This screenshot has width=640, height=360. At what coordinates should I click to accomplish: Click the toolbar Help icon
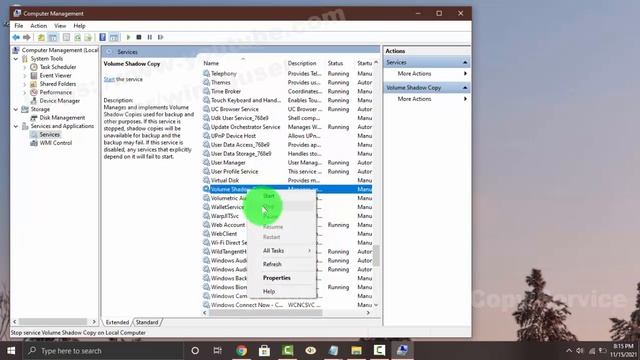click(x=102, y=37)
